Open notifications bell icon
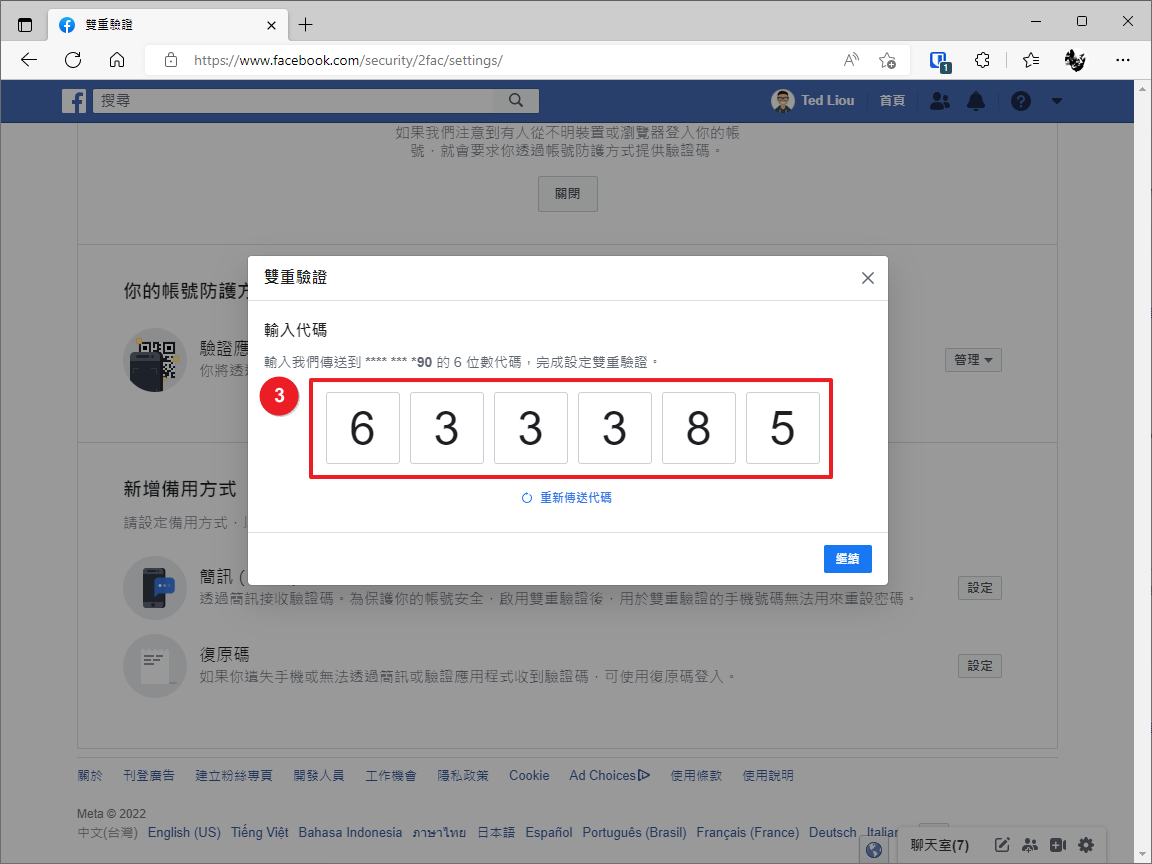Screen dimensions: 1152x864 click(x=976, y=101)
